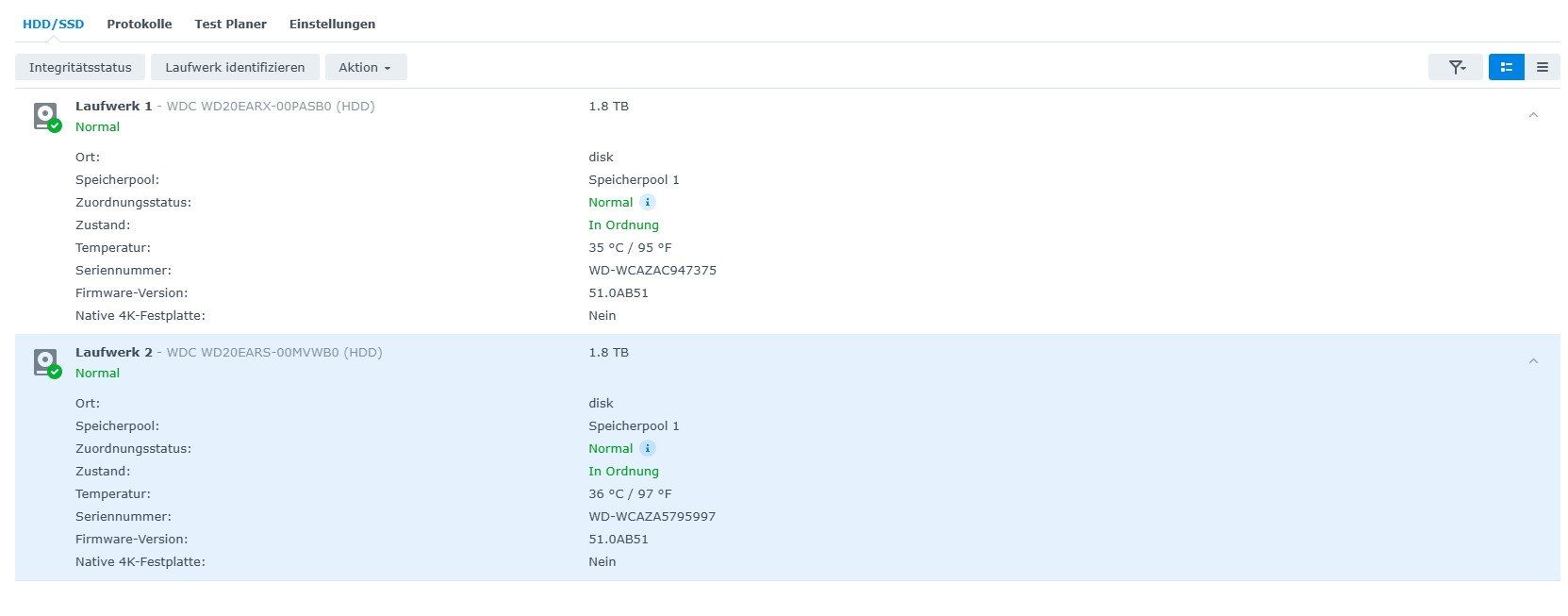Click Normal status under Laufwerk 1 title
Viewport: 1568px width, 616px height.
[x=97, y=126]
